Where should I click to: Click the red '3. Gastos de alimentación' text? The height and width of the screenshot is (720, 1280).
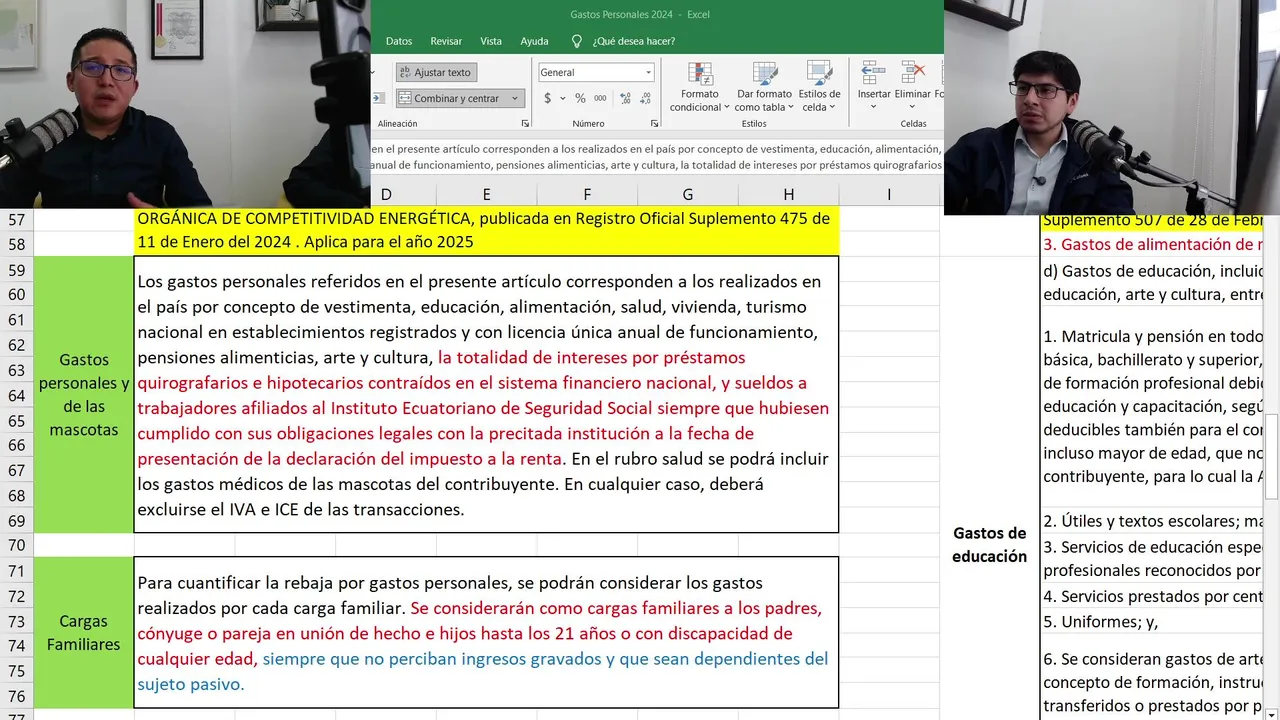1152,244
